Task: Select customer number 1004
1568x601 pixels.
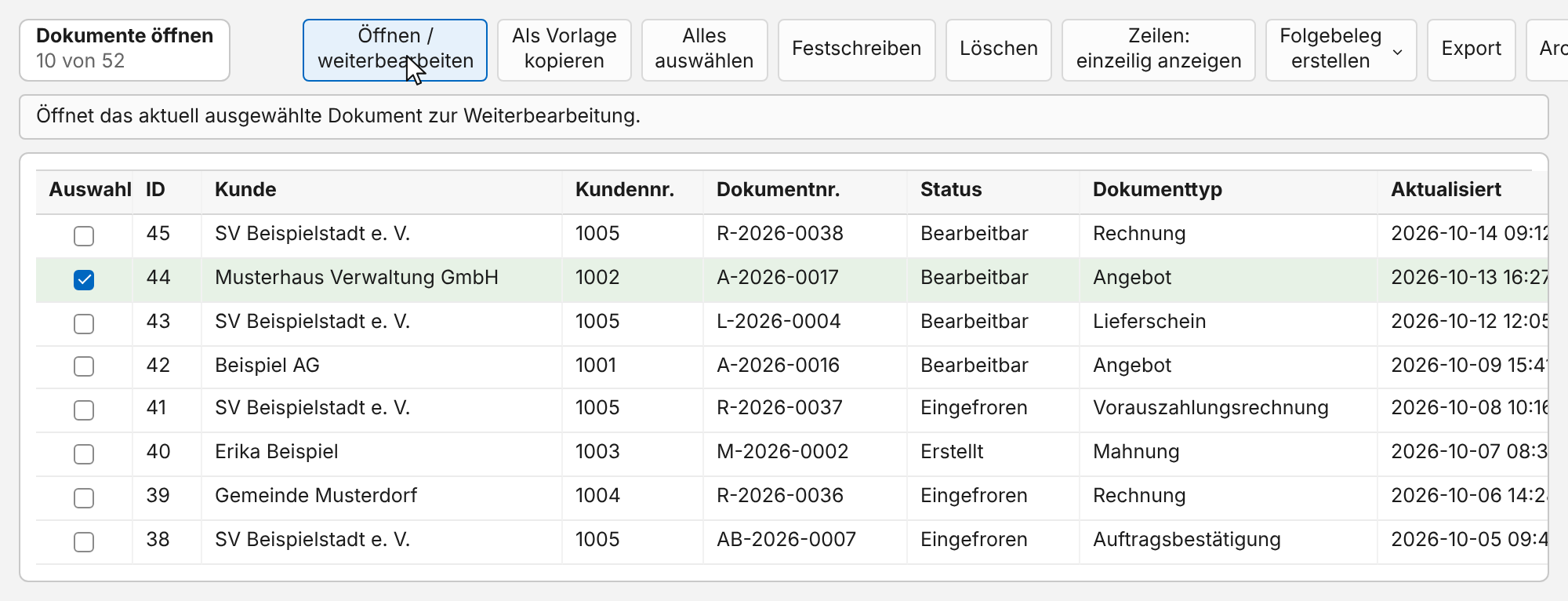Action: 597,495
